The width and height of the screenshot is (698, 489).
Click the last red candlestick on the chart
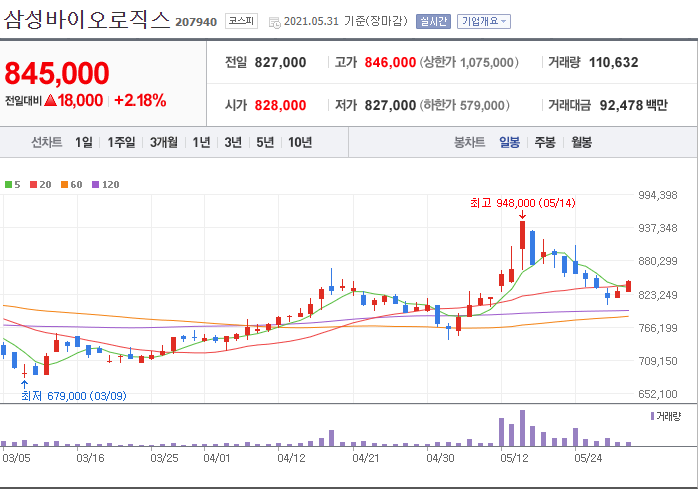coord(629,286)
